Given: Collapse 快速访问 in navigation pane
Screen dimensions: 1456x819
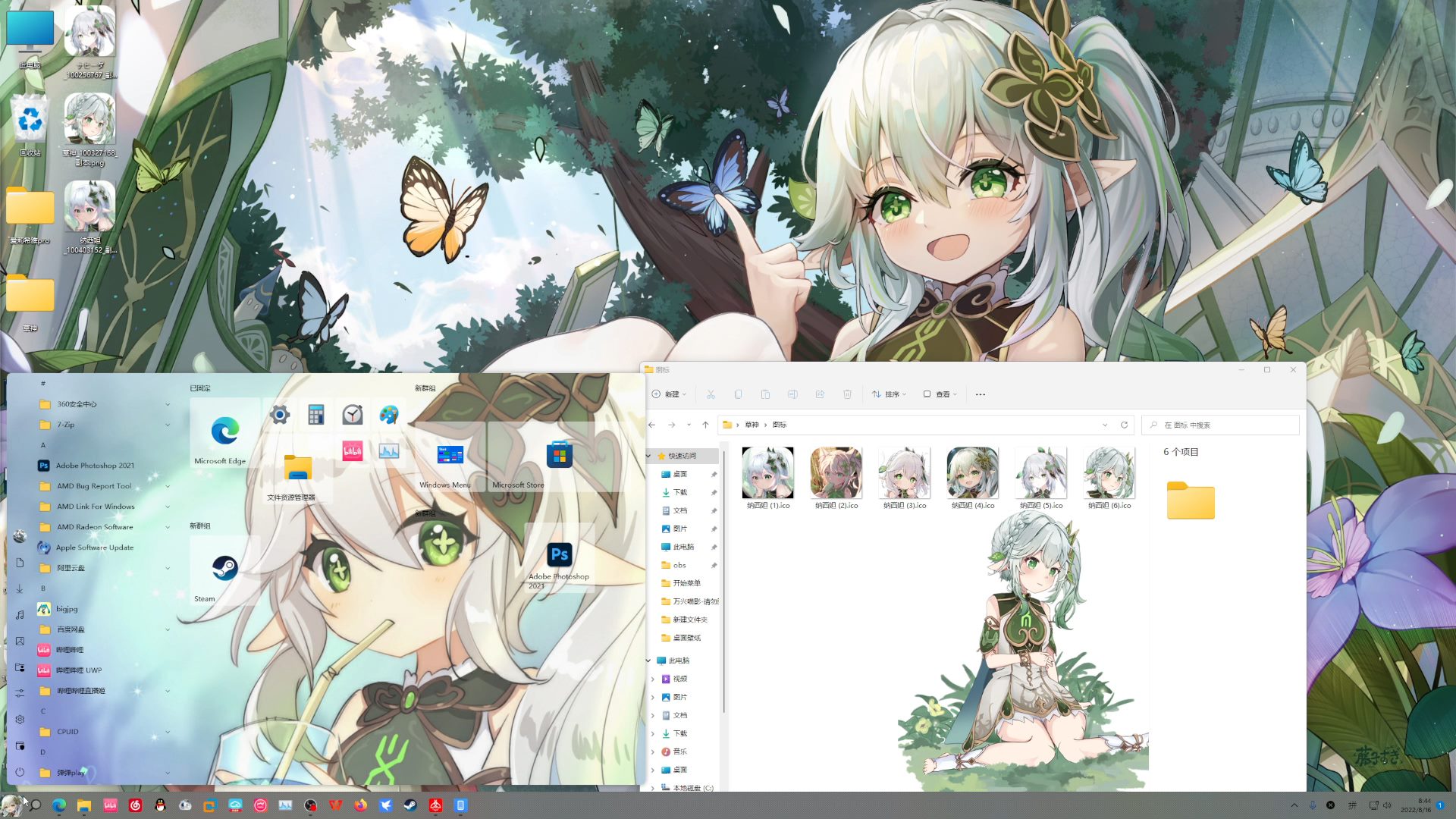Looking at the screenshot, I should 649,456.
